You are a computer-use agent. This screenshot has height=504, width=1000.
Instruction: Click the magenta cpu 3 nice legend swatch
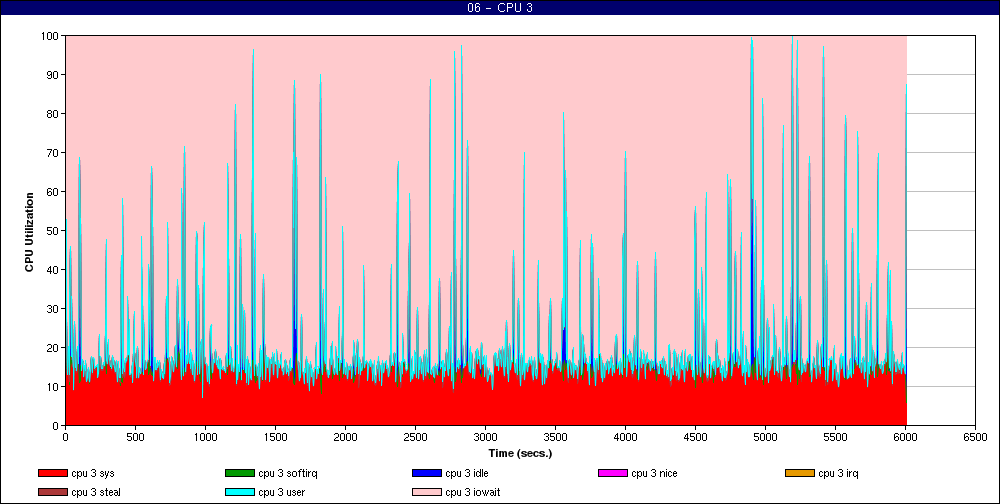[613, 473]
